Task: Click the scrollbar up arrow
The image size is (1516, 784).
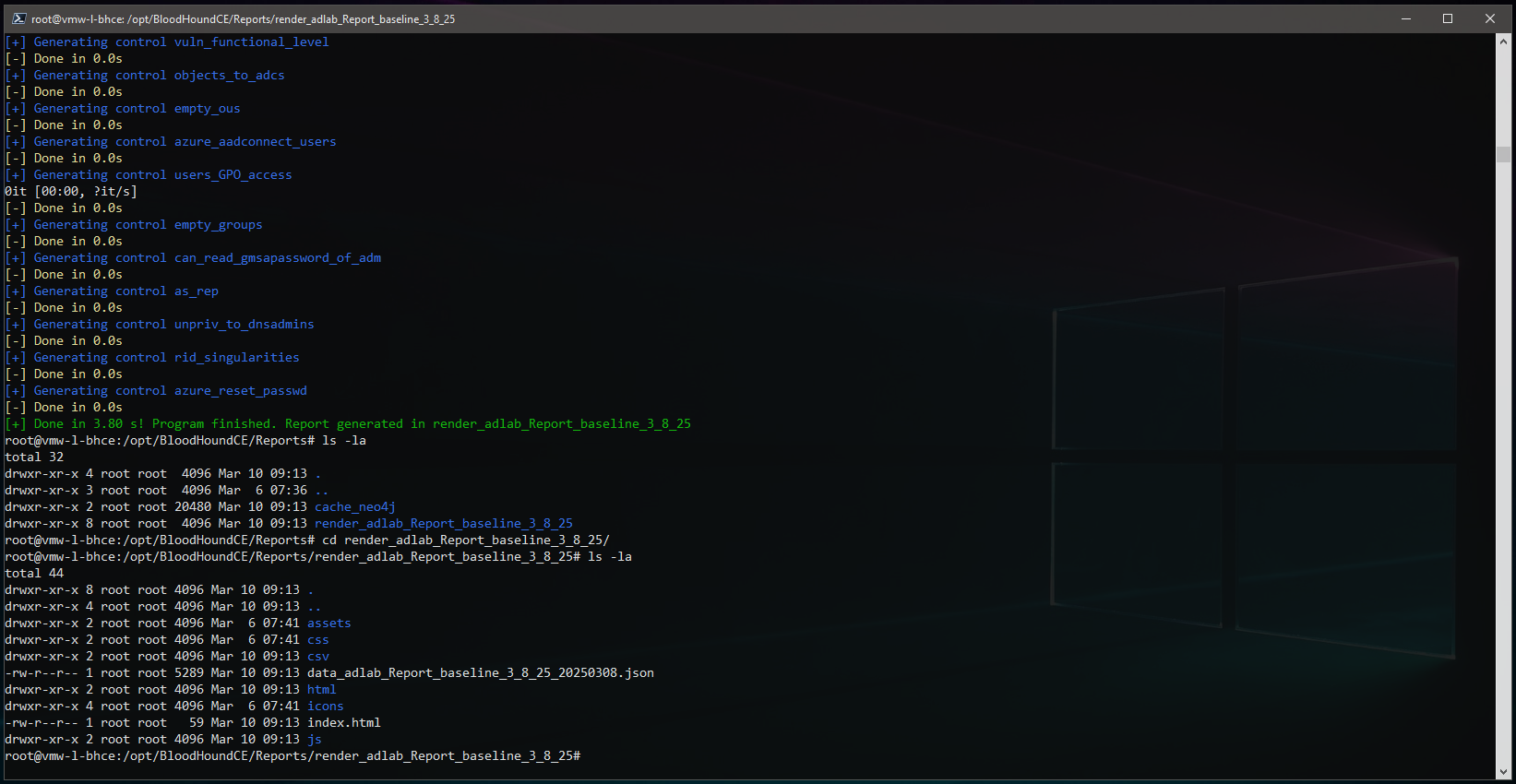Action: (1504, 42)
